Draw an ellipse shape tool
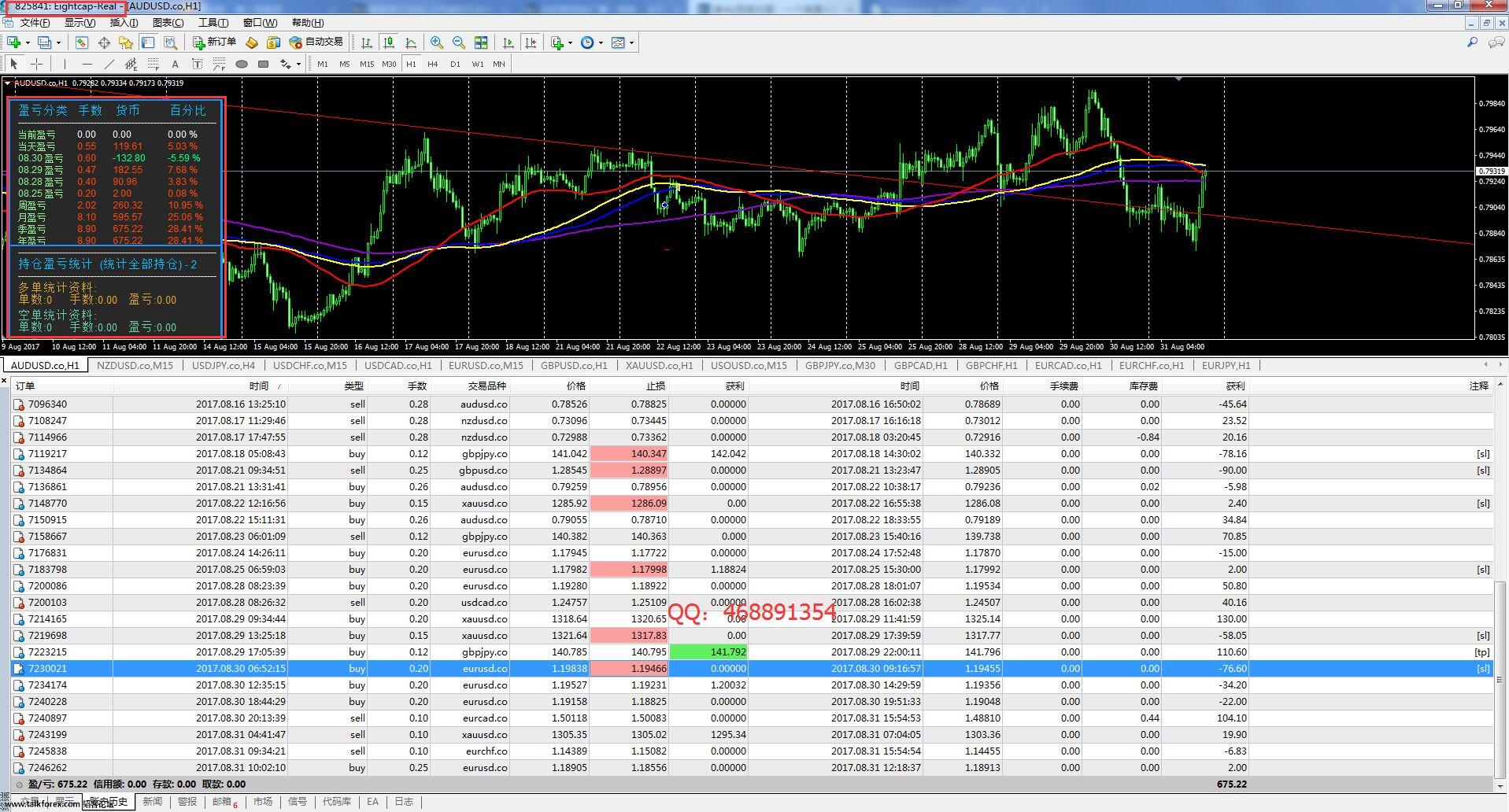 pyautogui.click(x=242, y=64)
